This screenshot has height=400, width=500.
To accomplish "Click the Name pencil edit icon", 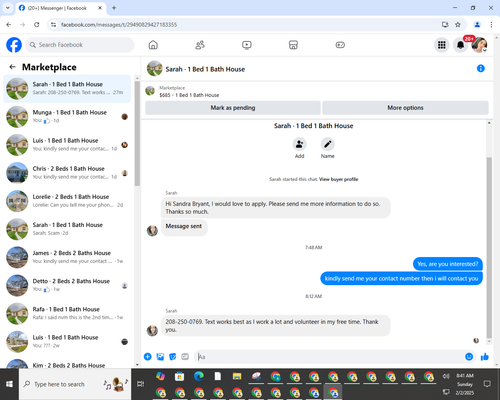I will tap(328, 144).
